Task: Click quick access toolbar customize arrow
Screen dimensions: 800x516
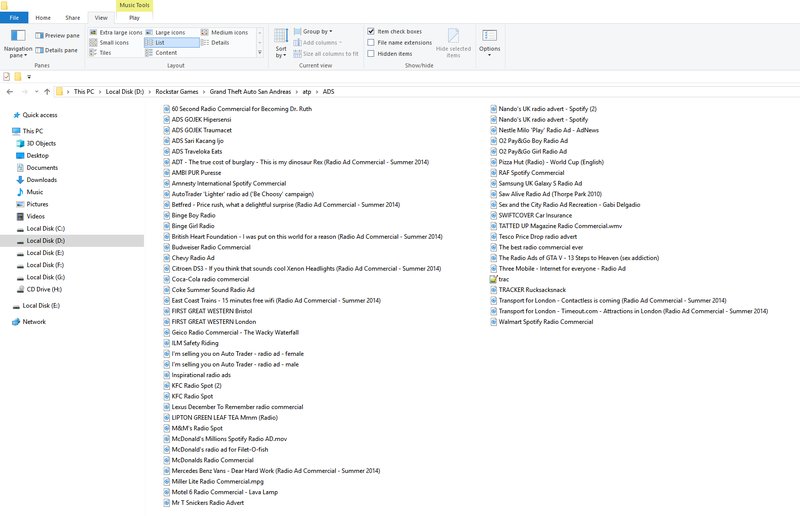Action: click(x=29, y=77)
